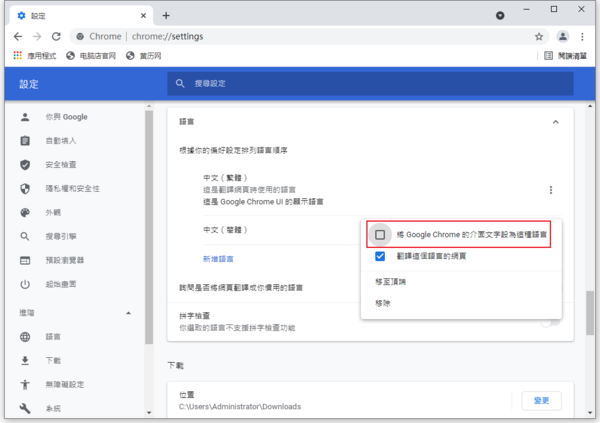Image resolution: width=600 pixels, height=423 pixels.
Task: Open three-dot menu for 中文（繁體）
Action: tap(551, 190)
